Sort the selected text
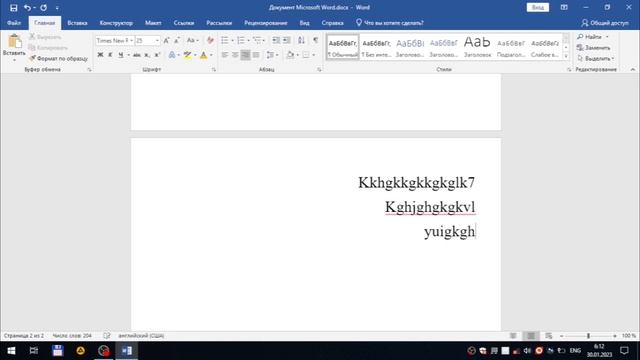Image resolution: width=640 pixels, height=360 pixels. (x=301, y=40)
